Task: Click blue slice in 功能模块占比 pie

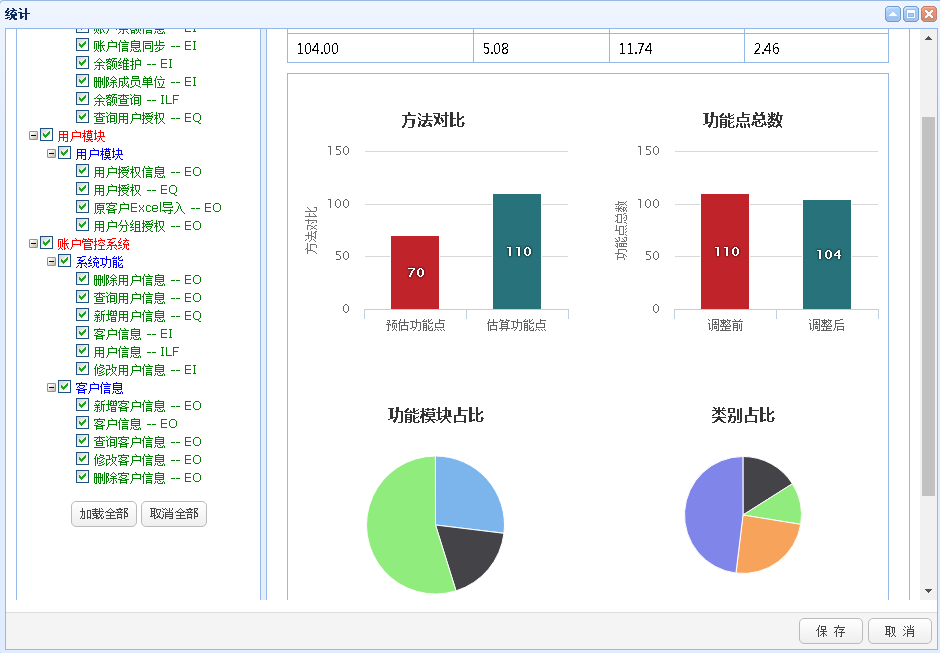Action: (468, 495)
